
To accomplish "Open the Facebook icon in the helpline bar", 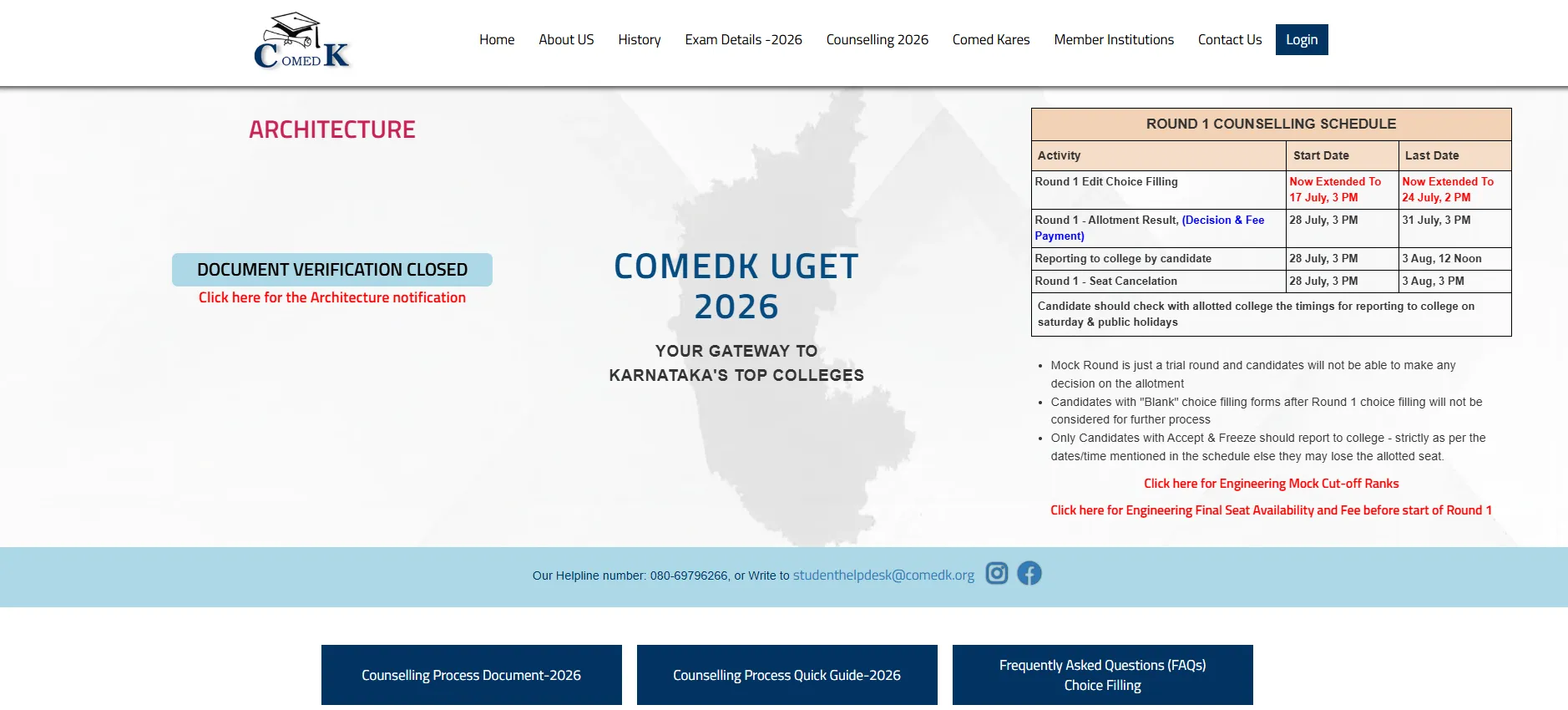I will (x=1029, y=573).
